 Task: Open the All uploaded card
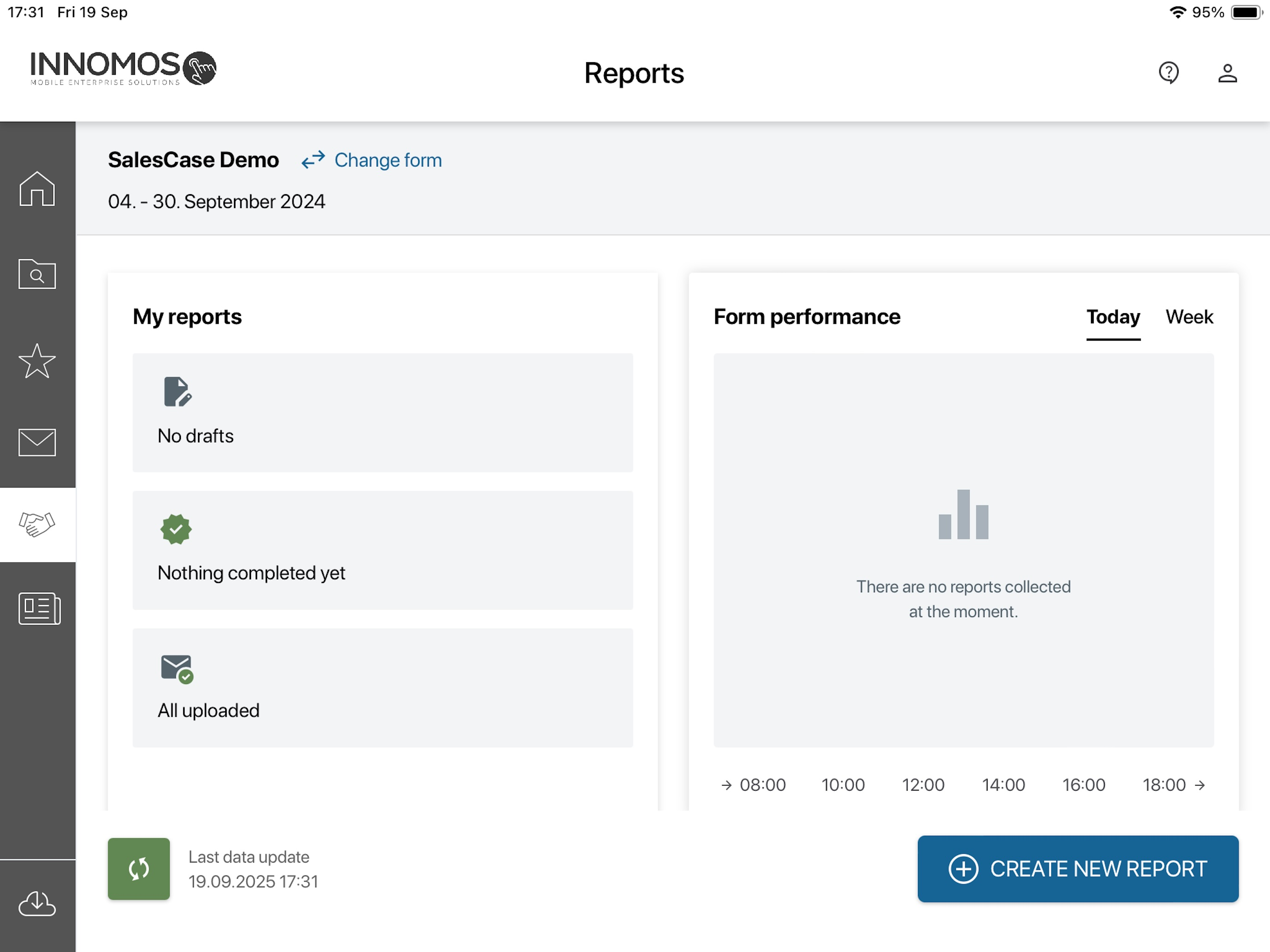(x=383, y=688)
